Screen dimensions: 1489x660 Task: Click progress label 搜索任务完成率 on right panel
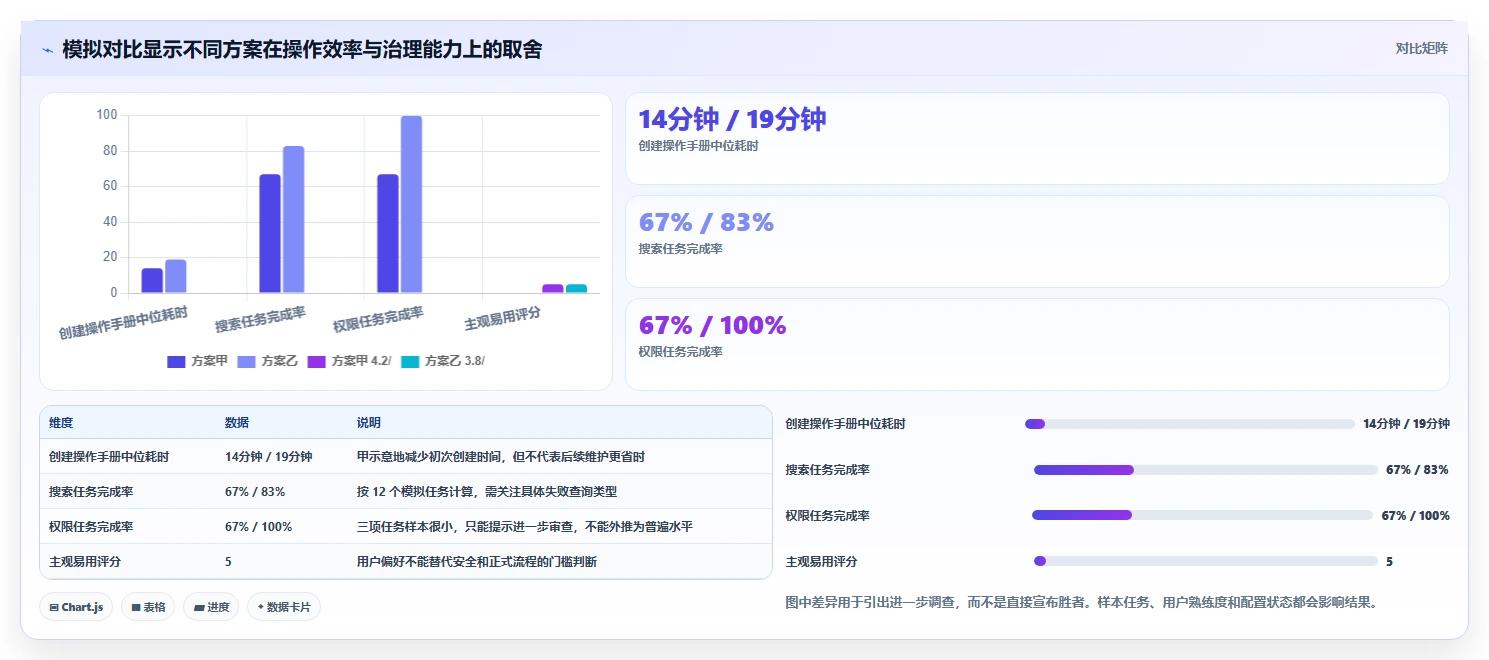(x=828, y=470)
